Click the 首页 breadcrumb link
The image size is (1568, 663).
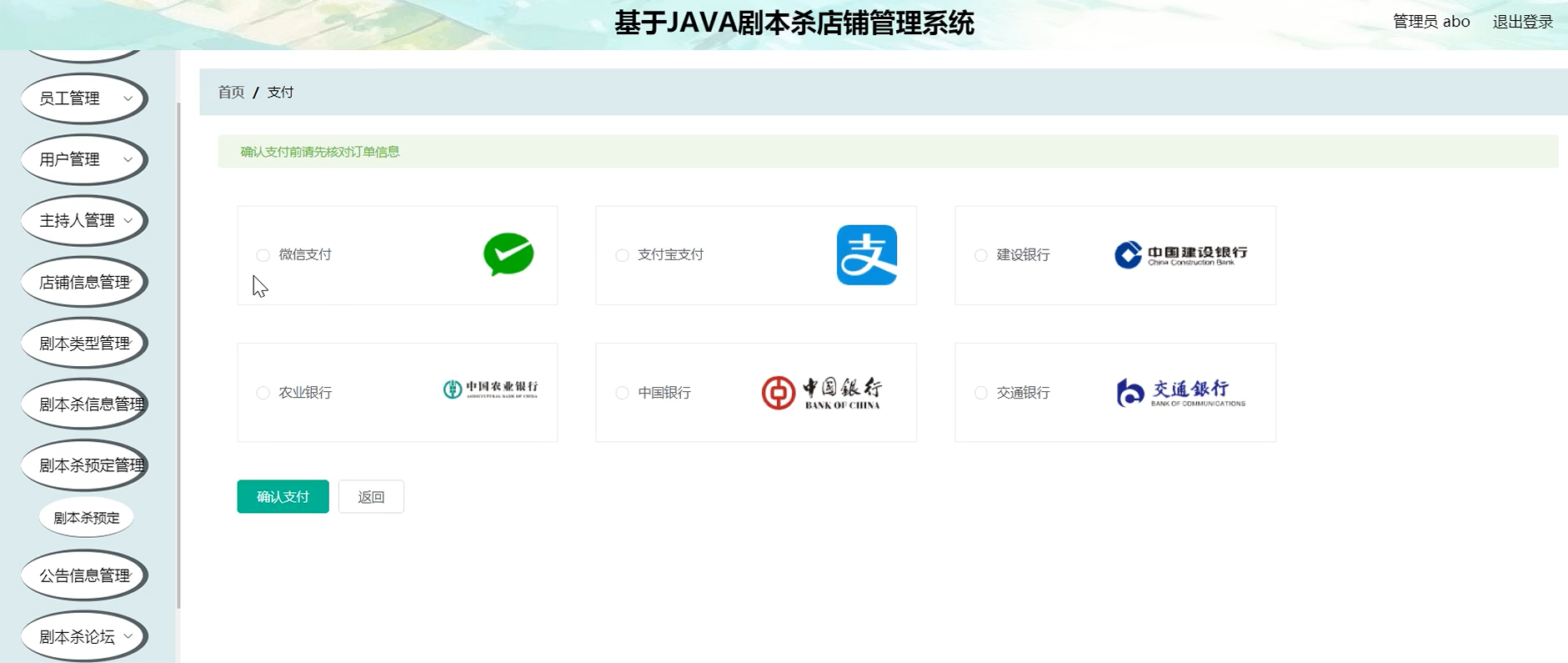click(x=231, y=92)
